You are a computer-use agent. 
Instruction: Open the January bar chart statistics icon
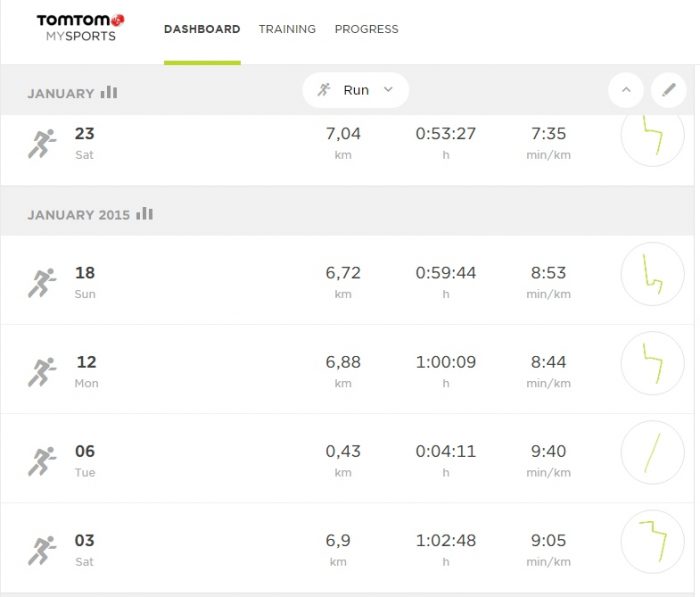[x=109, y=92]
